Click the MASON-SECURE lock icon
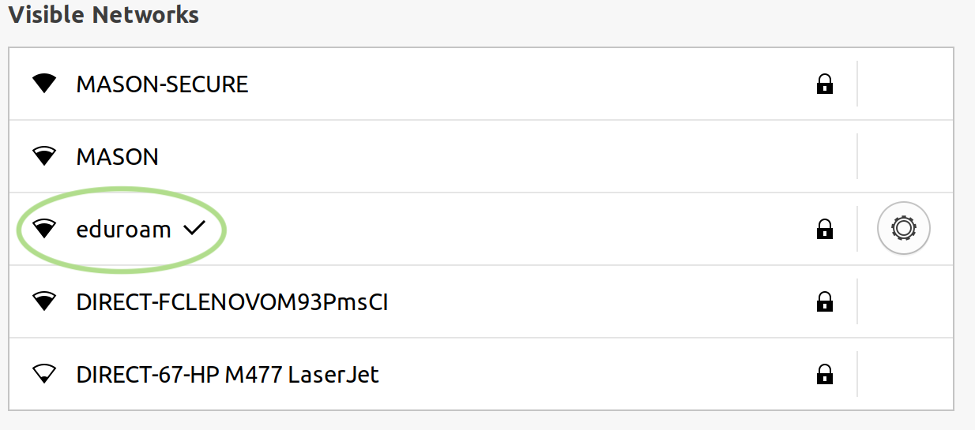This screenshot has width=977, height=431. (824, 85)
